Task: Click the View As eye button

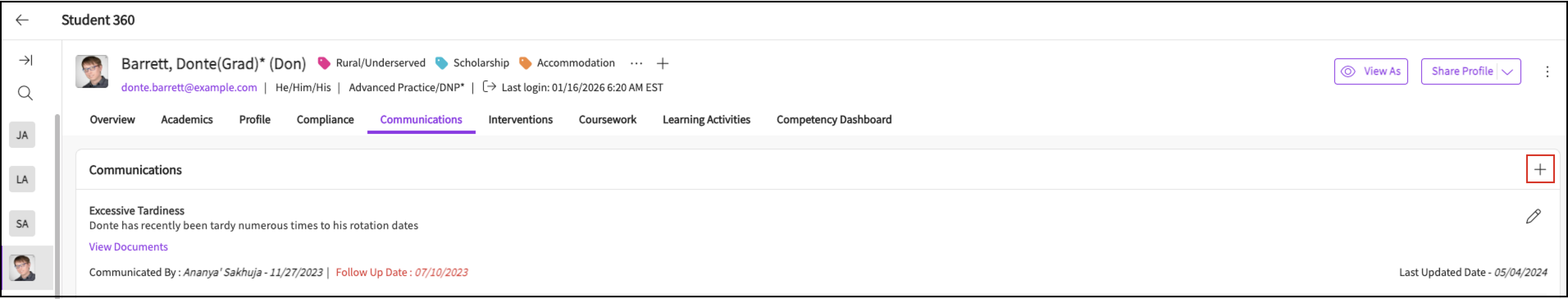Action: point(1370,71)
